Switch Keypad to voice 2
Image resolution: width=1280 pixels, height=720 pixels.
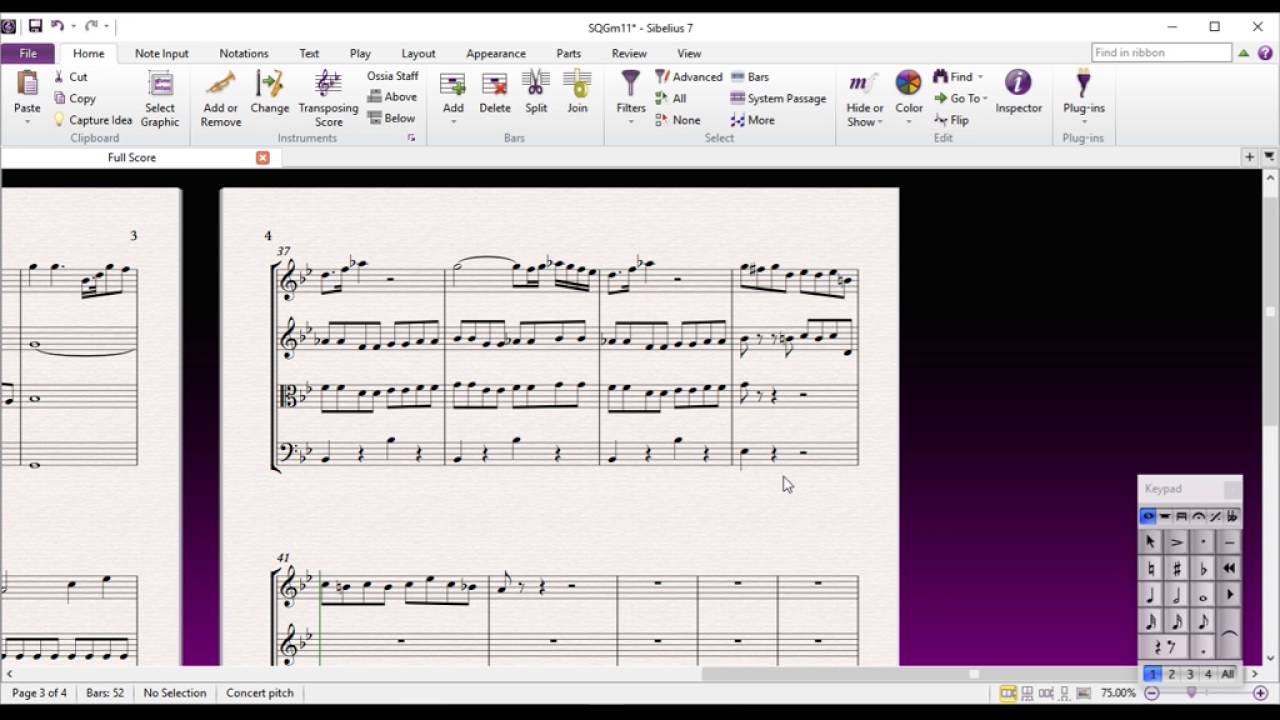[1171, 674]
